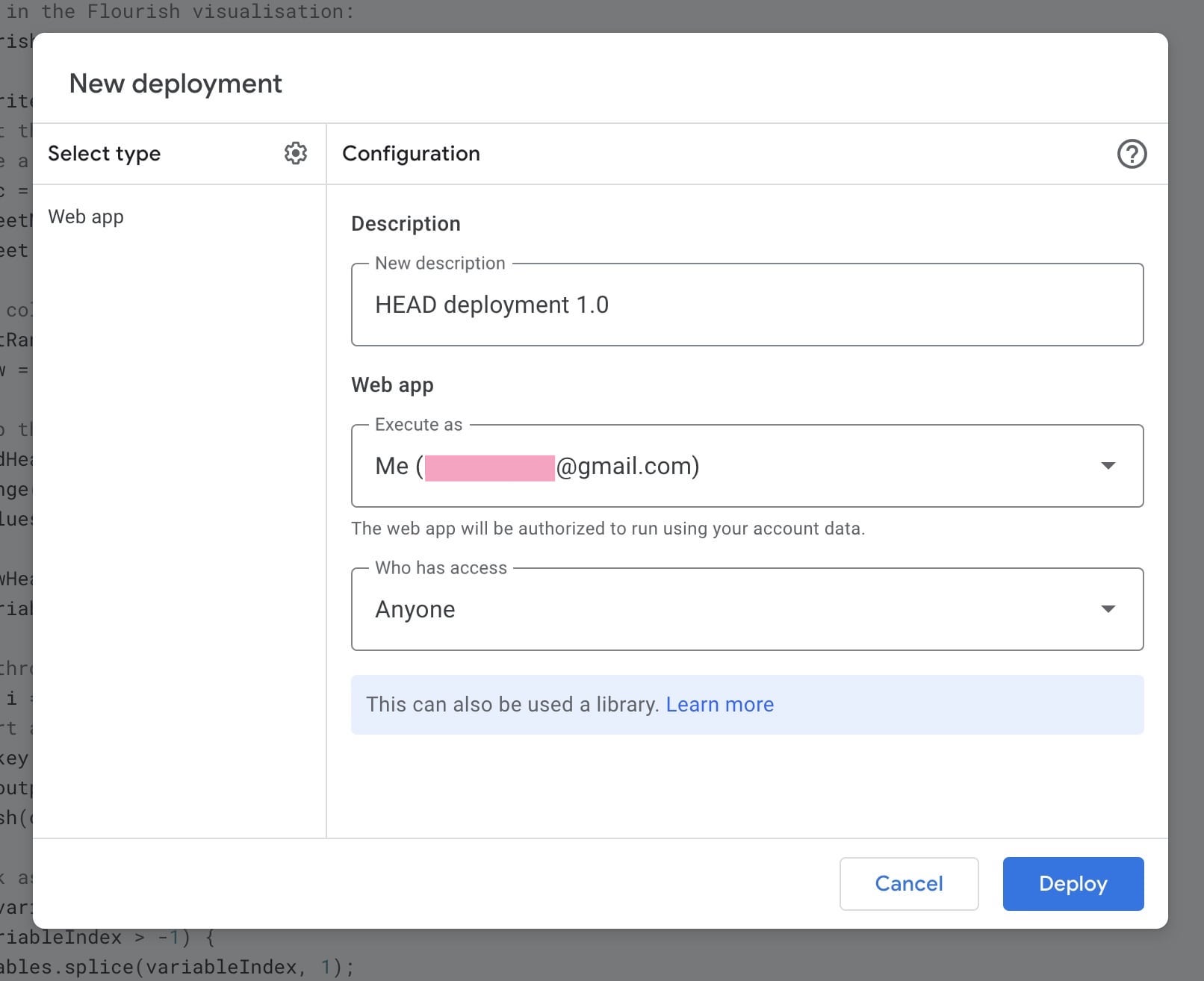The height and width of the screenshot is (981, 1204).
Task: Cancel the new deployment
Action: pos(909,884)
